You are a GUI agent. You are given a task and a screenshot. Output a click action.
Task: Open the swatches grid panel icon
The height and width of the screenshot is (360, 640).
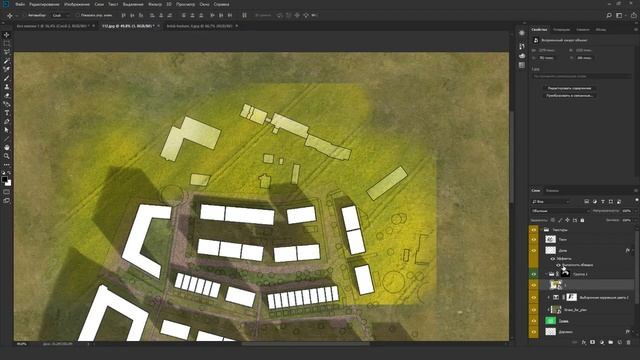pyautogui.click(x=522, y=65)
